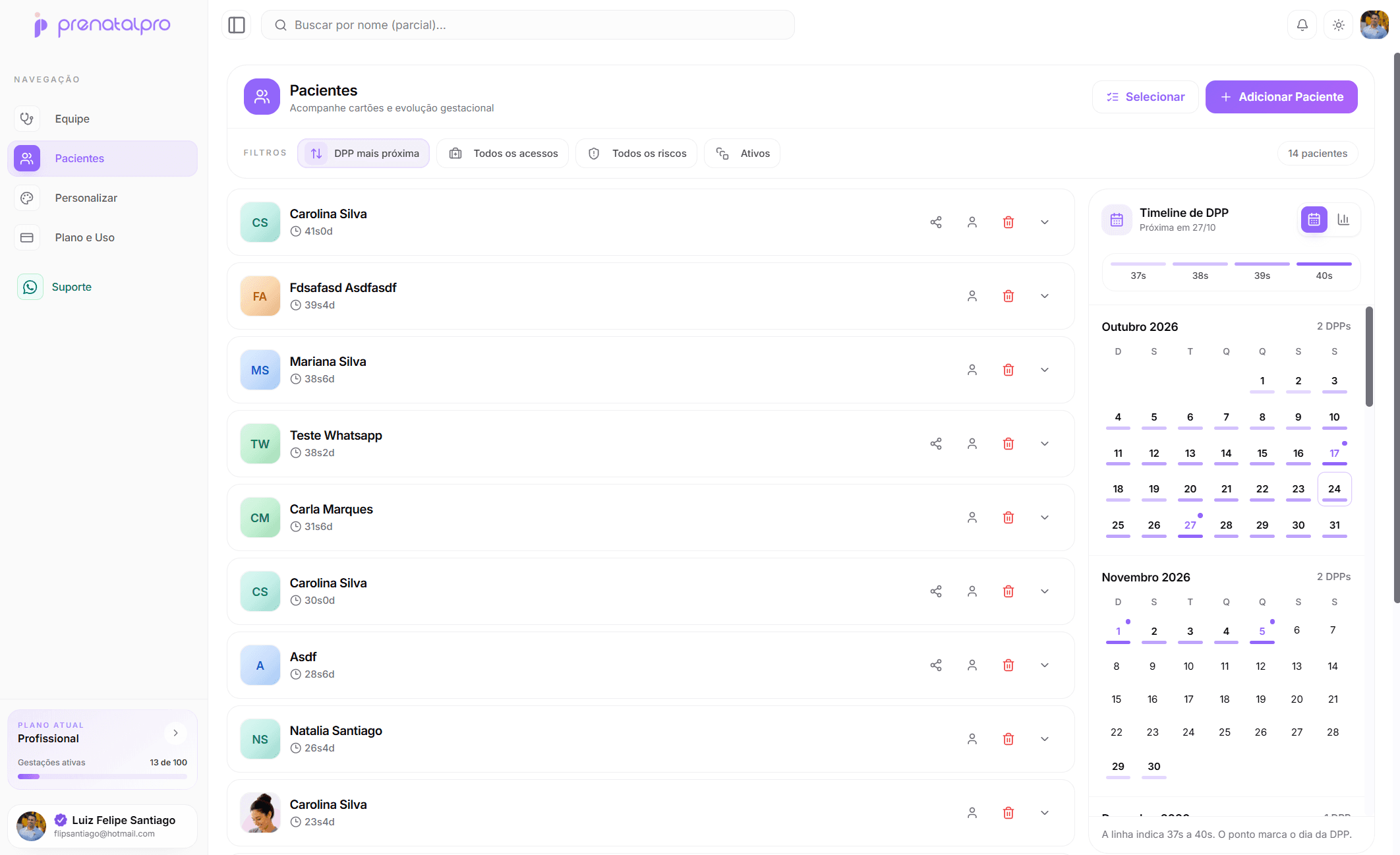Share Carolina Silva 30s0d card
Viewport: 1400px width, 855px height.
[936, 591]
